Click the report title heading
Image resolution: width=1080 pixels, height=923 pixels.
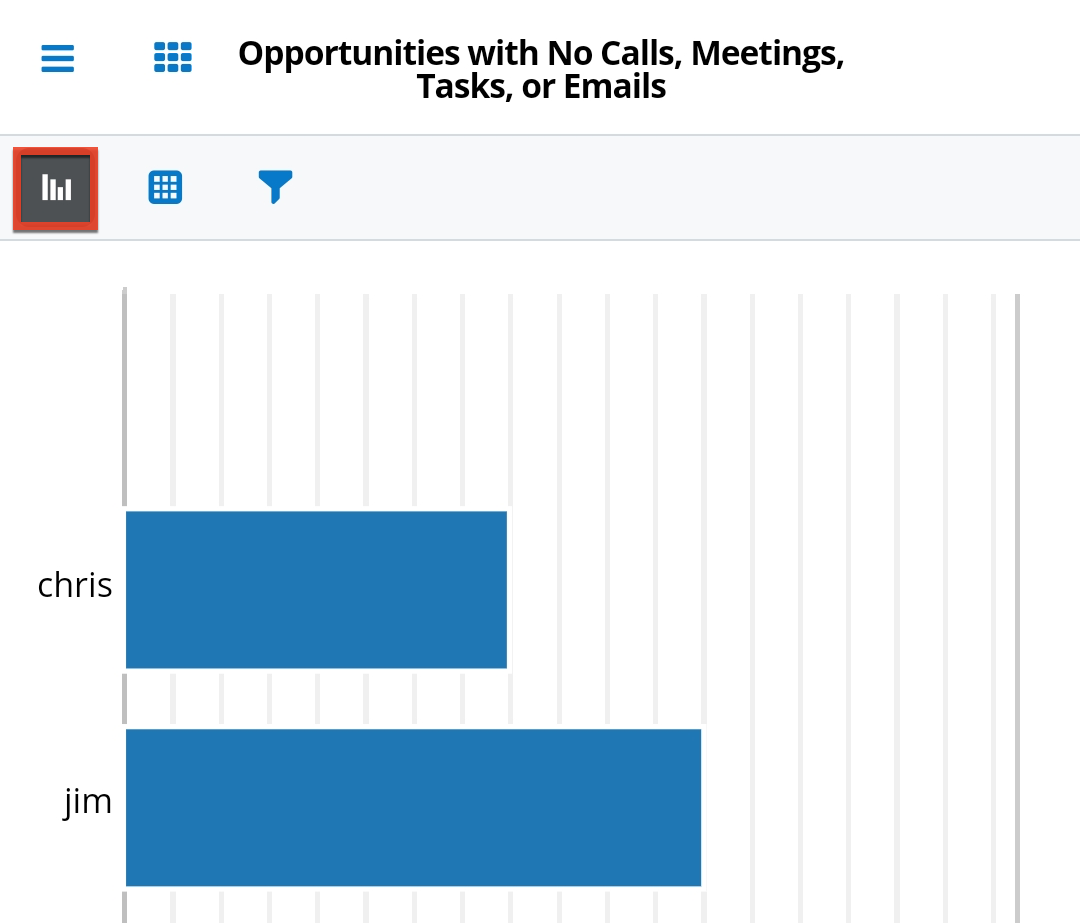[541, 70]
